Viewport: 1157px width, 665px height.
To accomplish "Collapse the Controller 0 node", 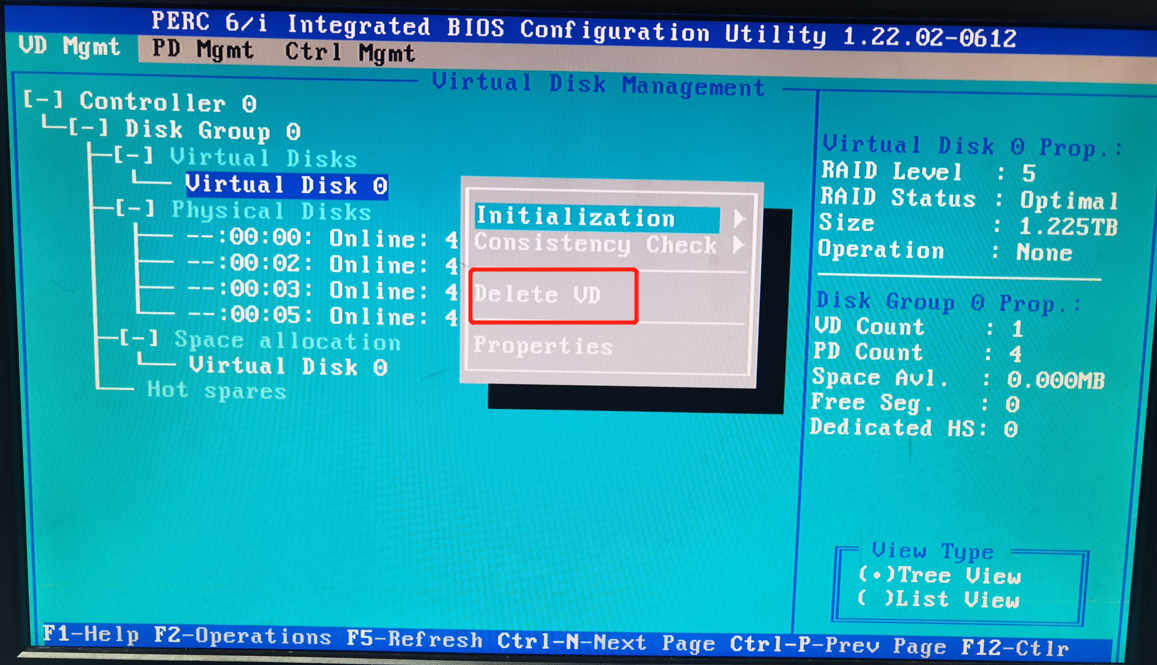I will [x=43, y=100].
